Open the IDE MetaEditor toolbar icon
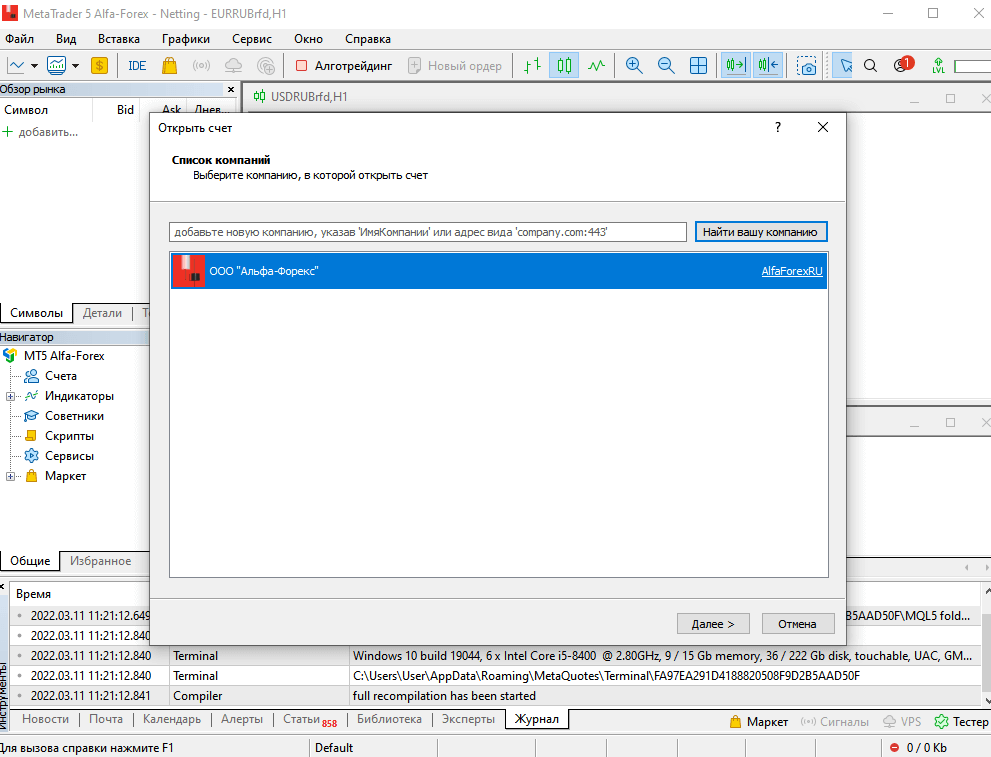This screenshot has width=991, height=757. [x=137, y=66]
